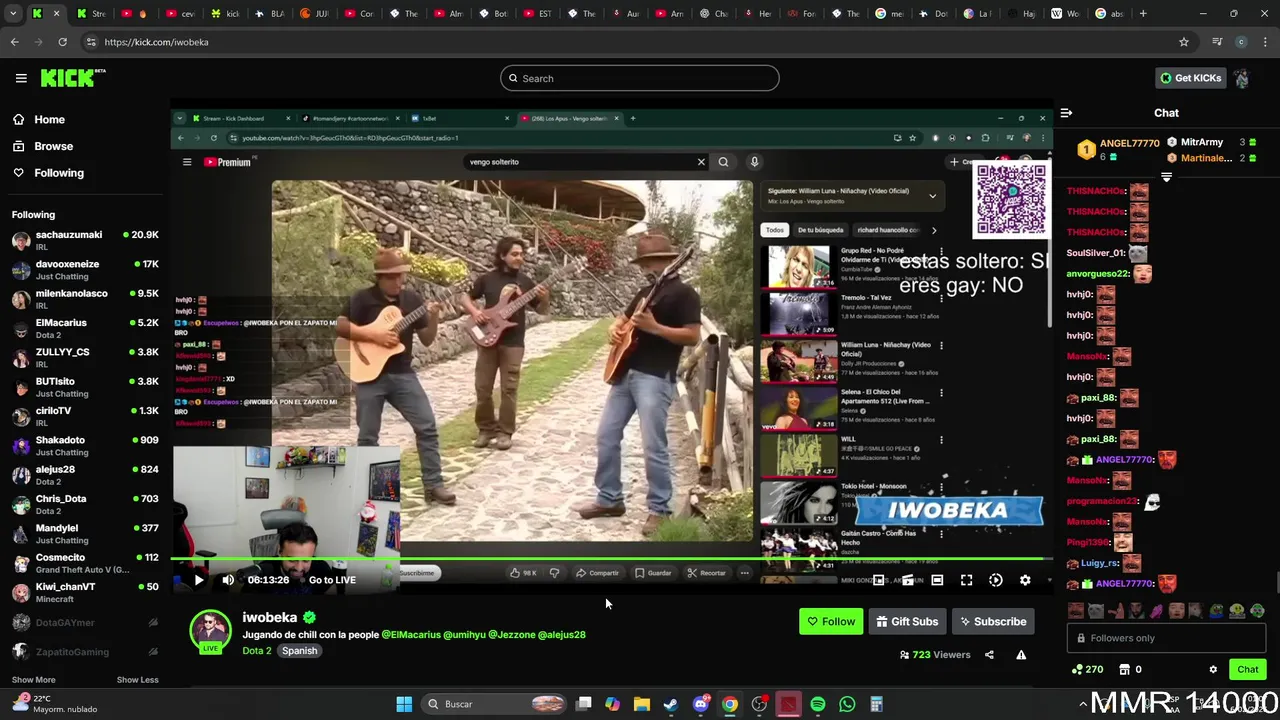1280x720 pixels.
Task: Click the Gift Subs button
Action: point(907,622)
